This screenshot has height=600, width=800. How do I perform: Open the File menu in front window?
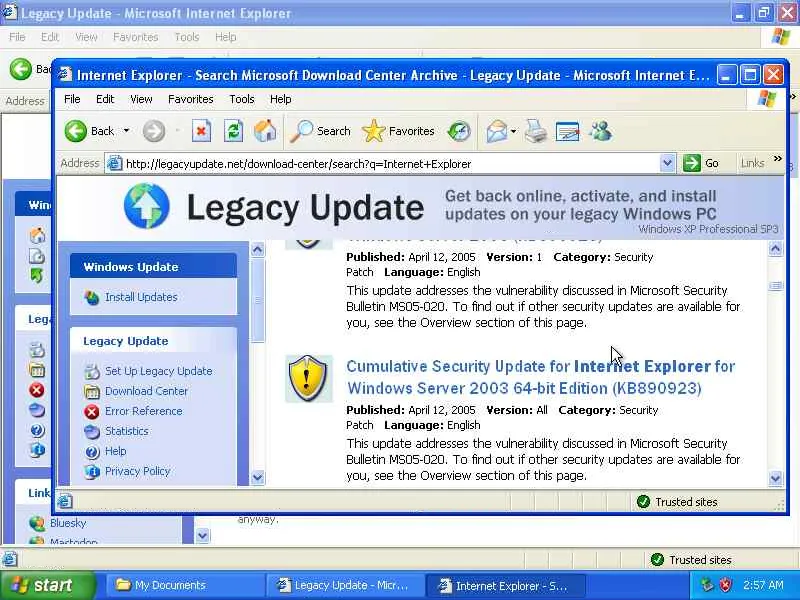point(72,99)
